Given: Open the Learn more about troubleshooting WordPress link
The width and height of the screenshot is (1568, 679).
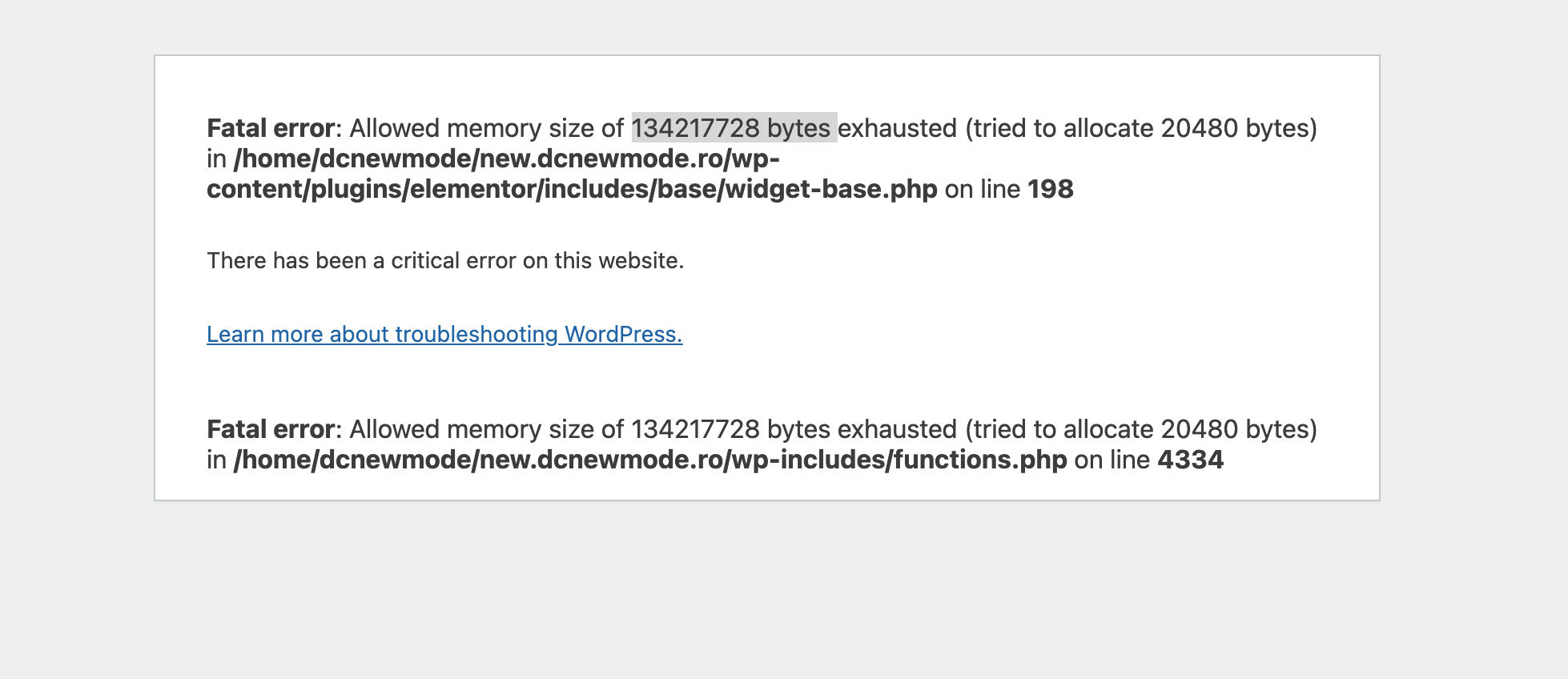Looking at the screenshot, I should pyautogui.click(x=444, y=334).
